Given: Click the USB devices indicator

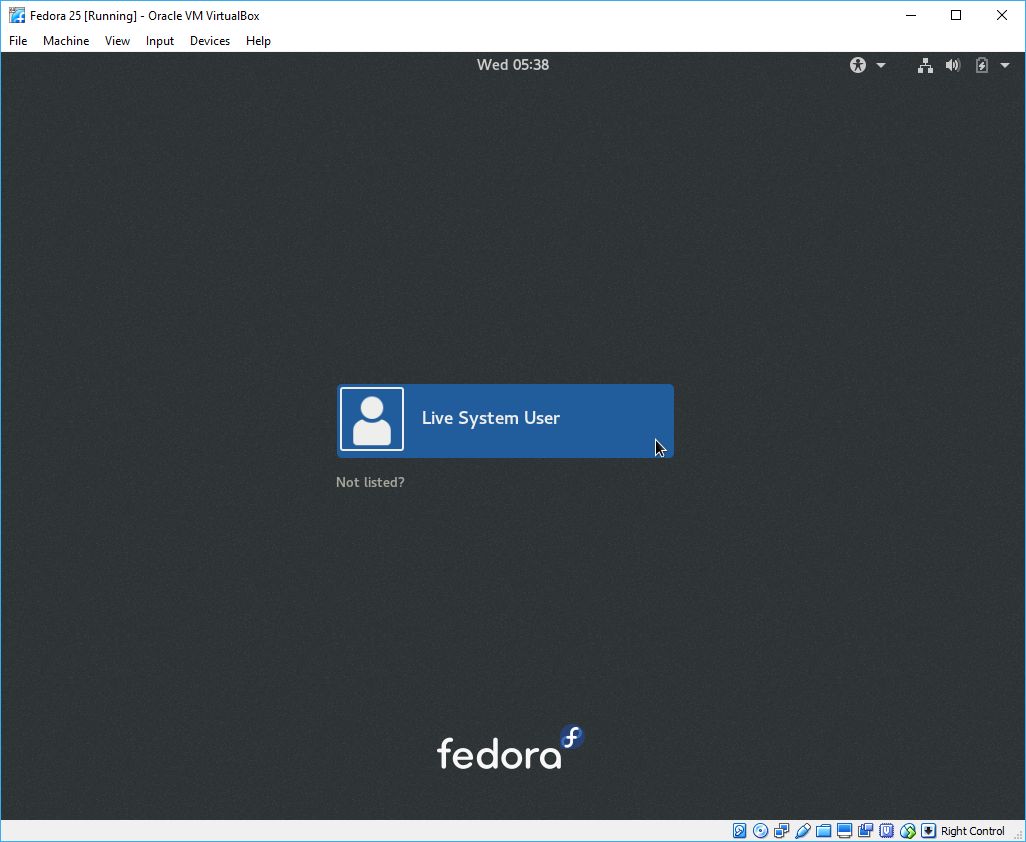Looking at the screenshot, I should click(802, 831).
